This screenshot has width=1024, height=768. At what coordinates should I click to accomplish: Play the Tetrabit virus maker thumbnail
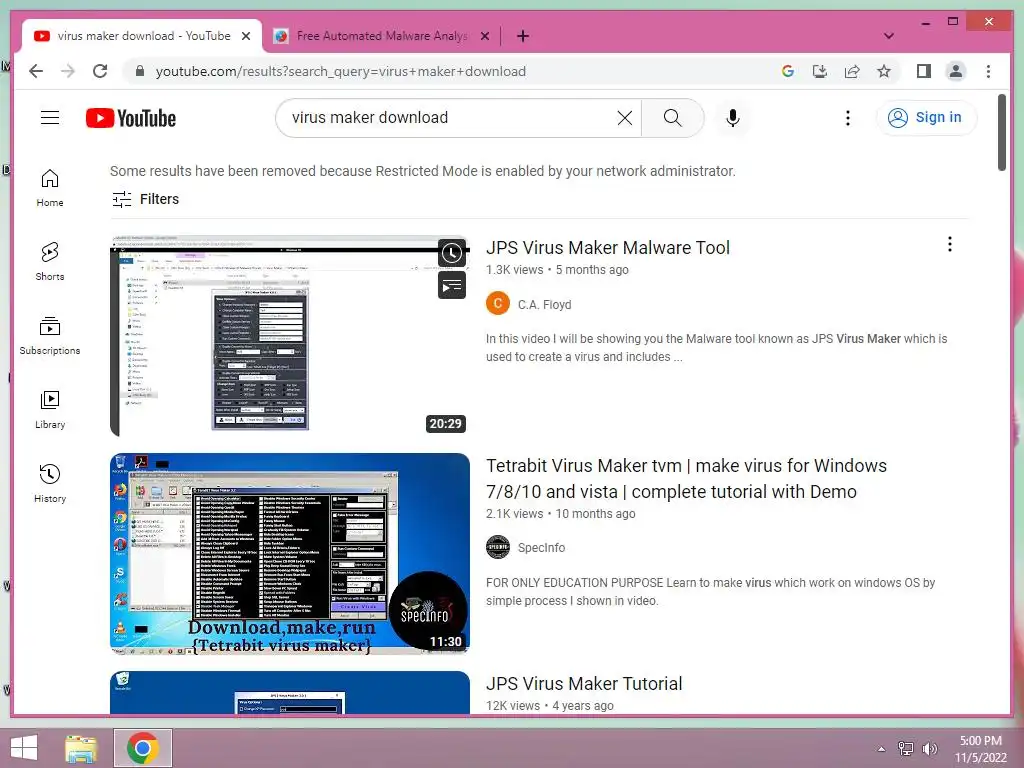290,554
